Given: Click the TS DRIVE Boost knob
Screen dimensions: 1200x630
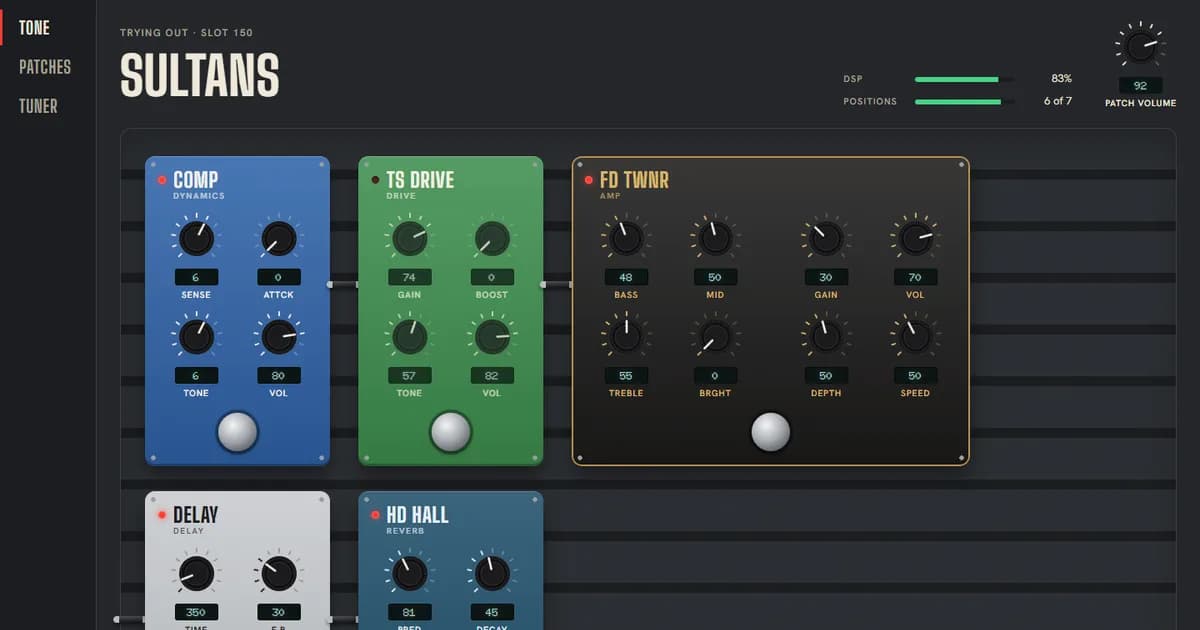Looking at the screenshot, I should [492, 238].
